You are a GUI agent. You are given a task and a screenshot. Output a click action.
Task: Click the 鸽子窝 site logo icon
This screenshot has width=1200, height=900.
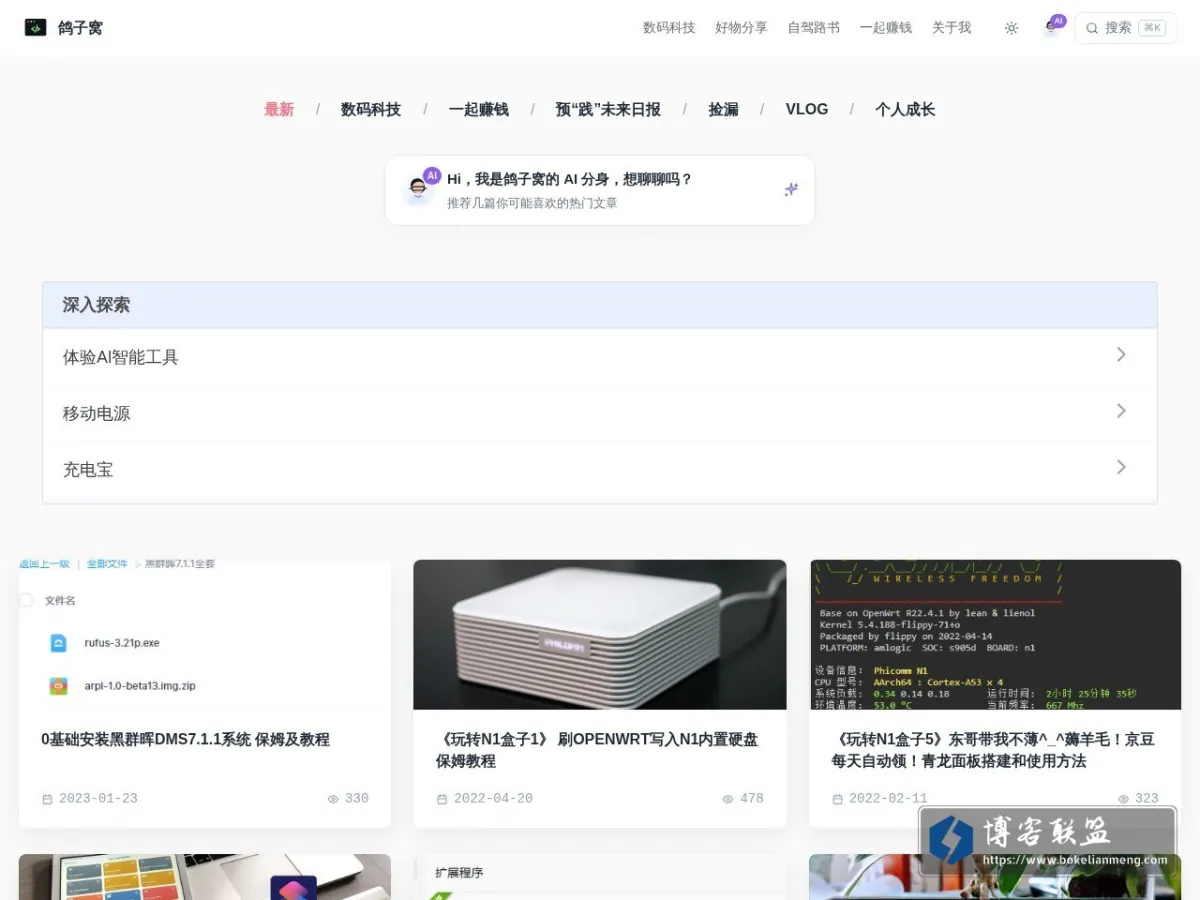(36, 28)
